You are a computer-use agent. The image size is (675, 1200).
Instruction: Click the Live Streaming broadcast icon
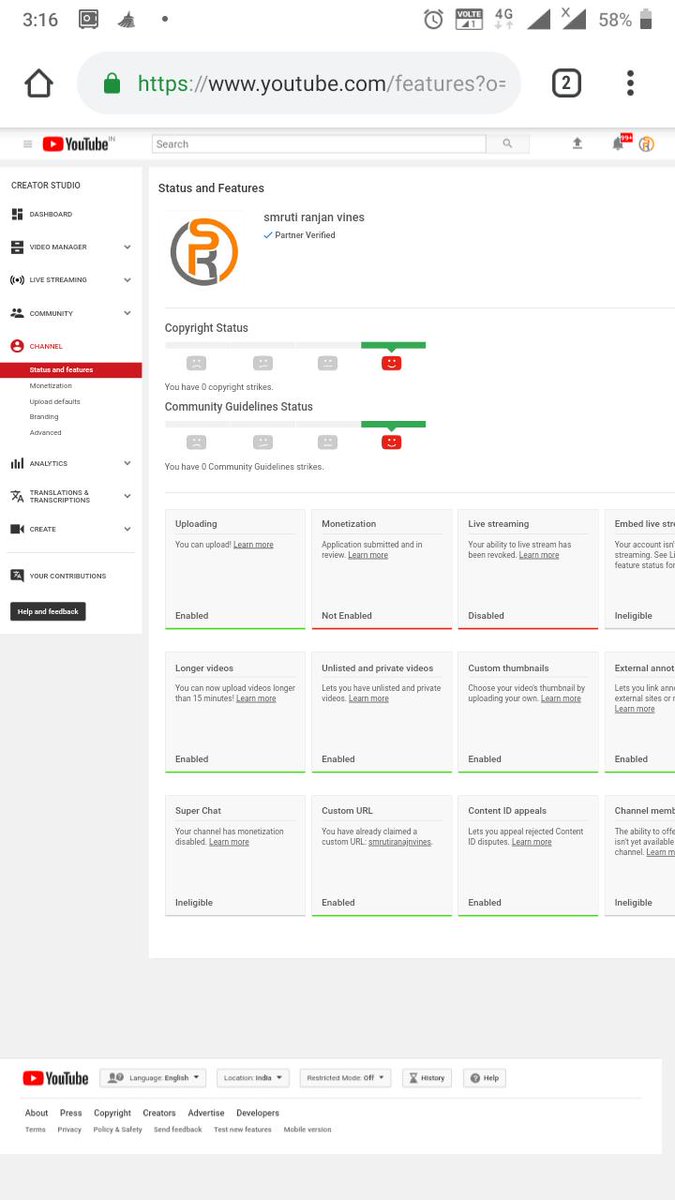coord(17,280)
